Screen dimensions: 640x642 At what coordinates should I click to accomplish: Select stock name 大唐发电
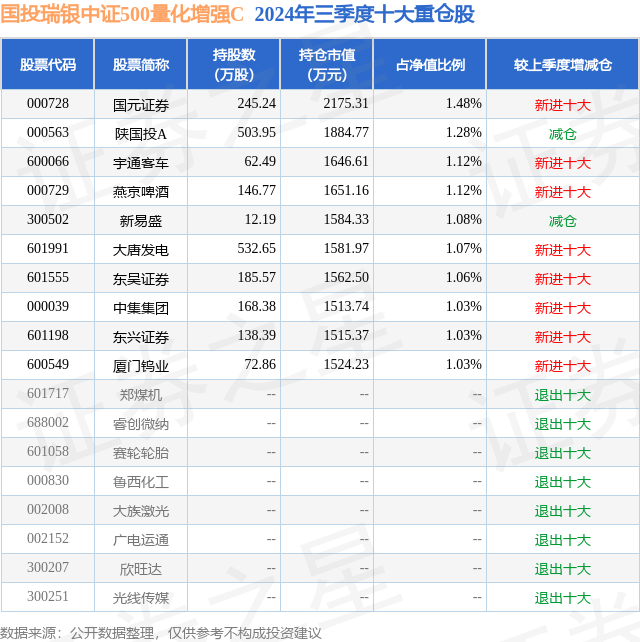click(140, 251)
